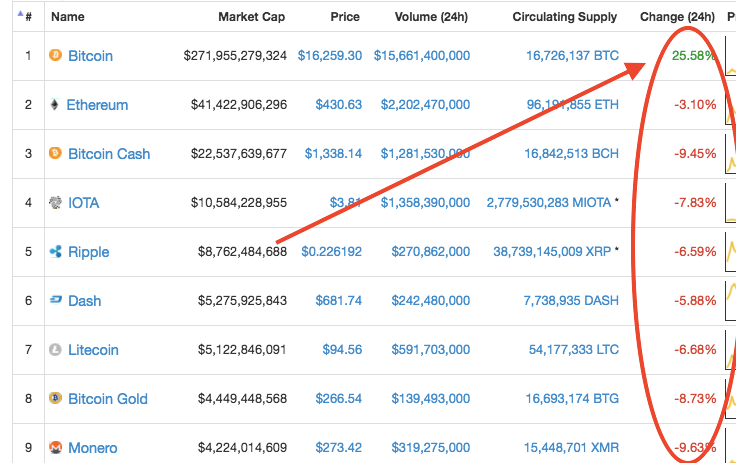Click the Monero logo icon

55,448
